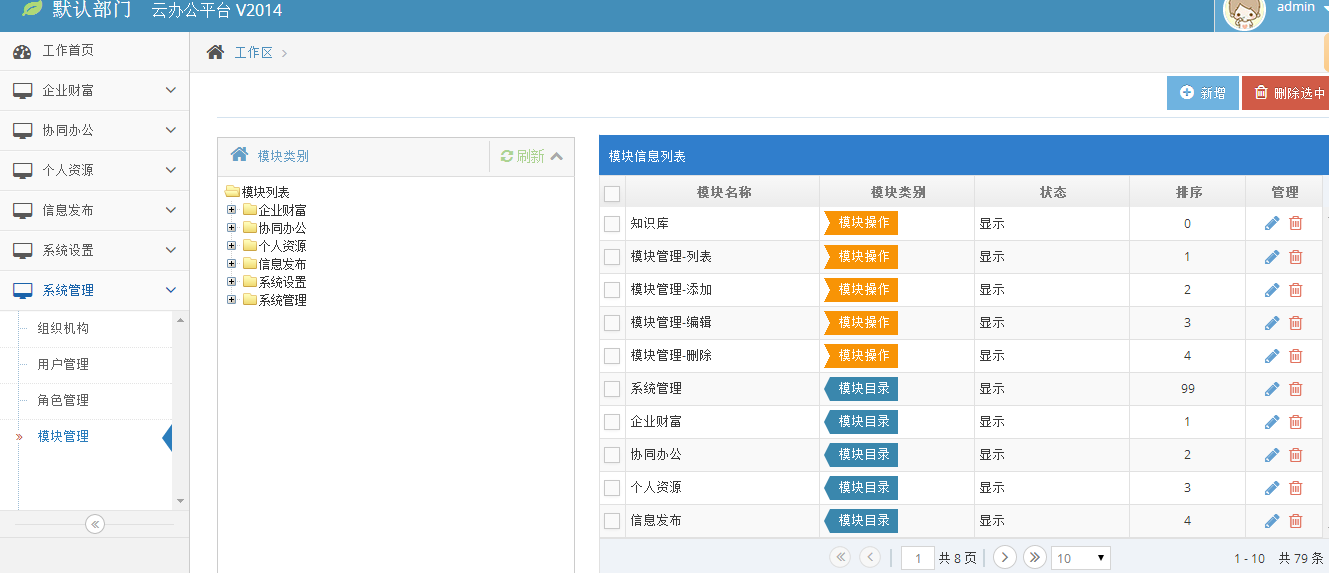The height and width of the screenshot is (573, 1329).
Task: Expand the 系统管理 tree node
Action: point(232,300)
